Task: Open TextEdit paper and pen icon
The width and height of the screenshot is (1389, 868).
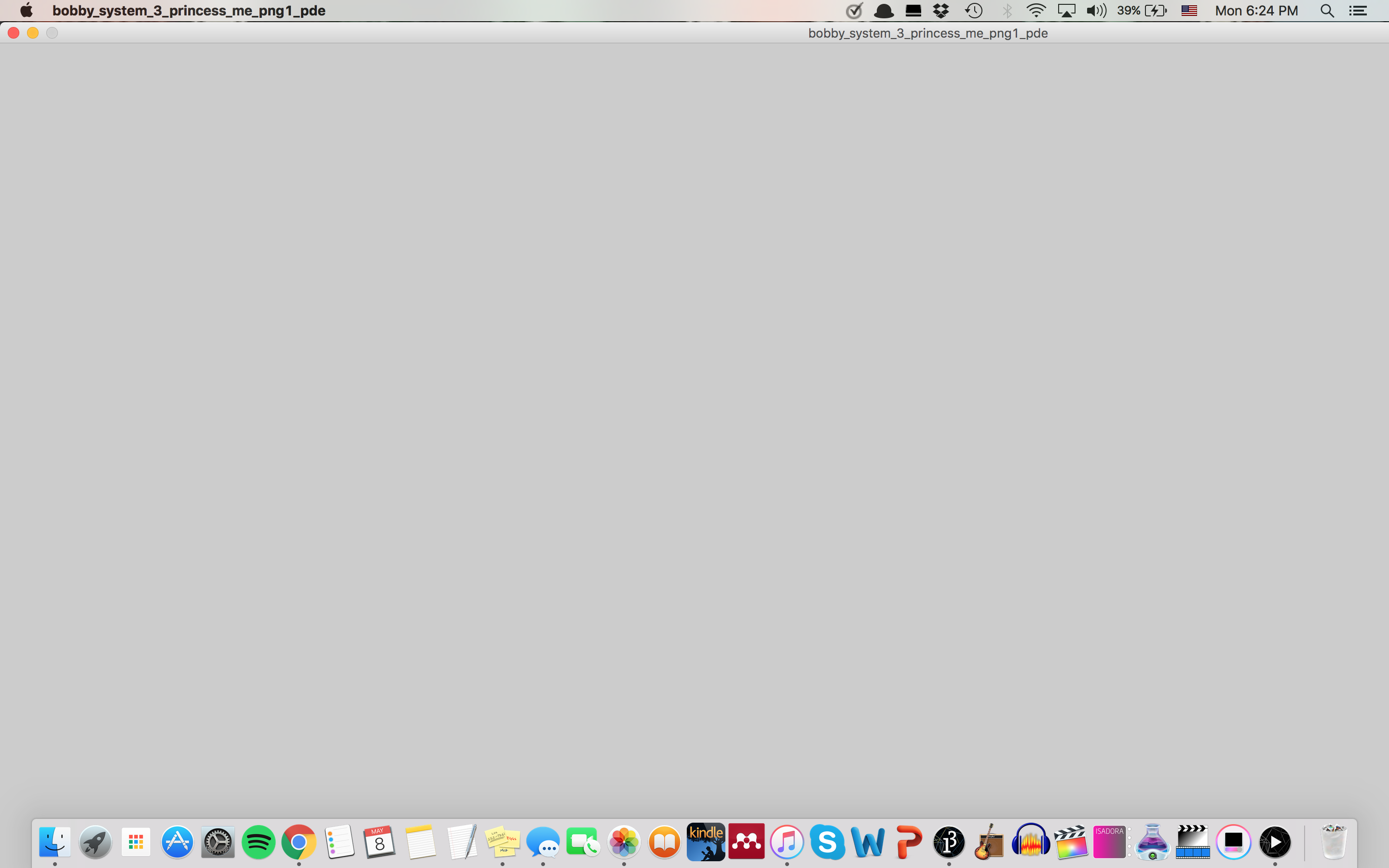Action: tap(462, 842)
